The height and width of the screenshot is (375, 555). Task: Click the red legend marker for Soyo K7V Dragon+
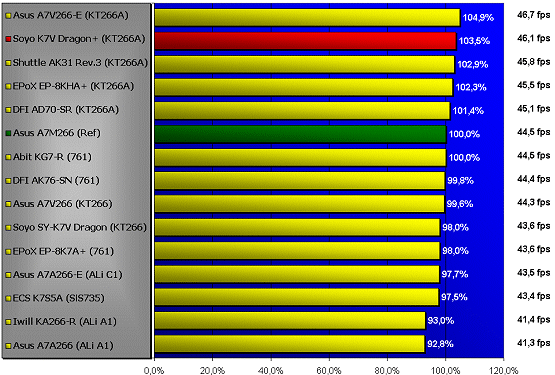tap(8, 39)
